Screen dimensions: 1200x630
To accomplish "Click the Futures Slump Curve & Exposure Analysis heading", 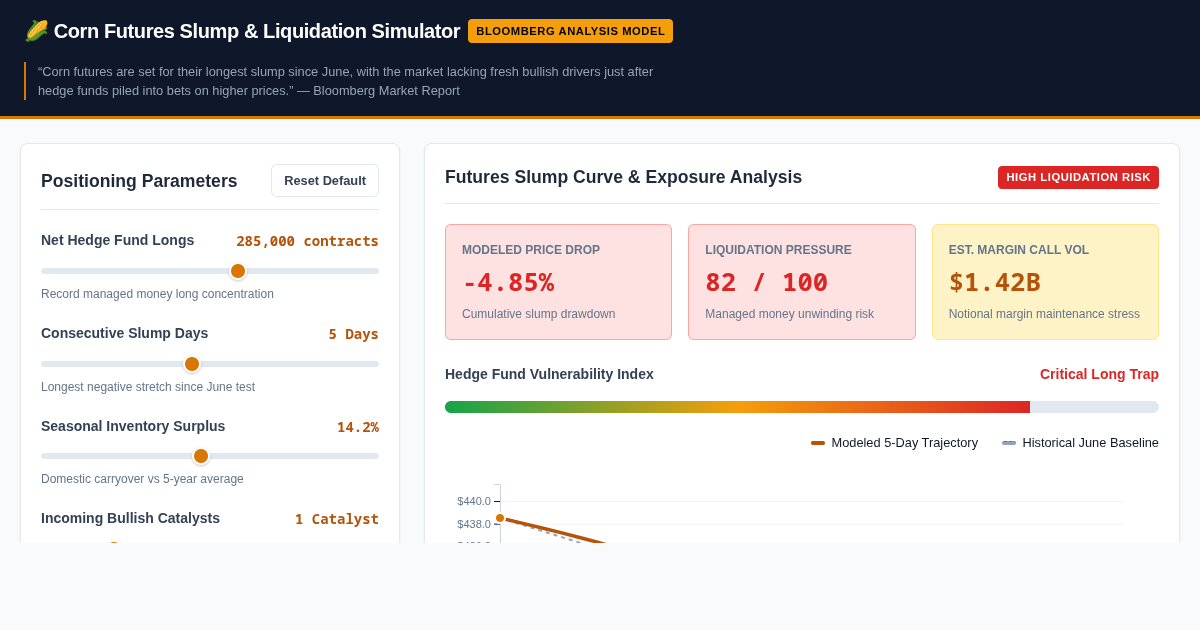I will click(623, 177).
